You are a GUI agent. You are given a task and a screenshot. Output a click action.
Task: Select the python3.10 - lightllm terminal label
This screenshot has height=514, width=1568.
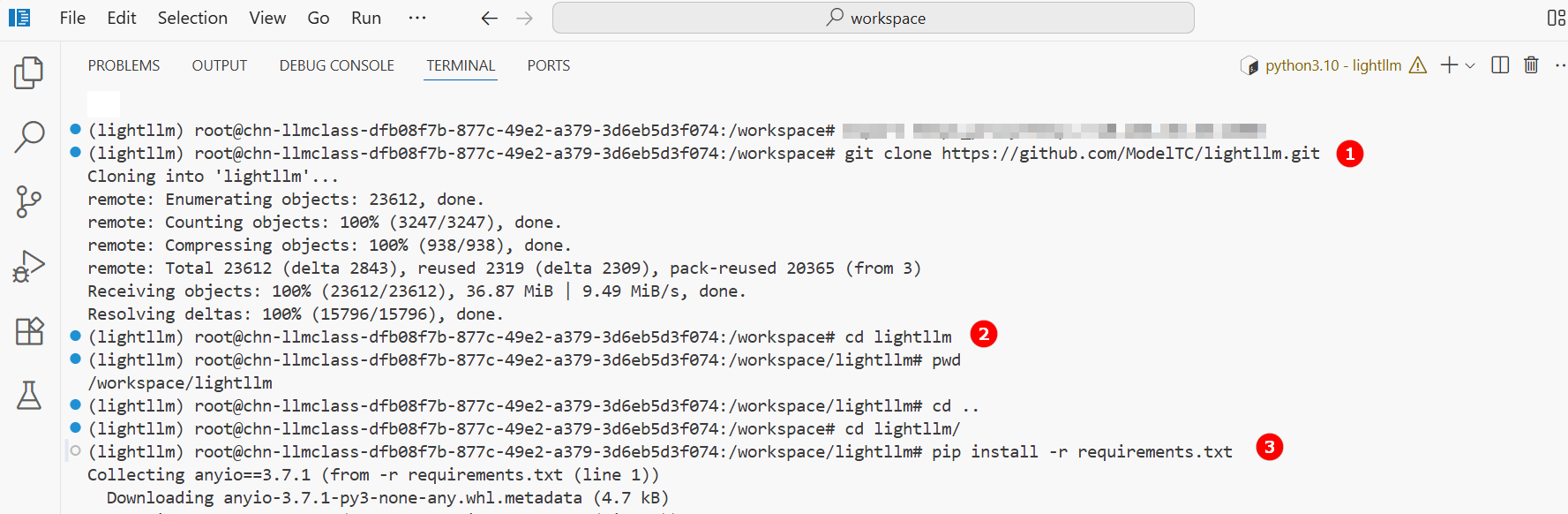(1332, 65)
